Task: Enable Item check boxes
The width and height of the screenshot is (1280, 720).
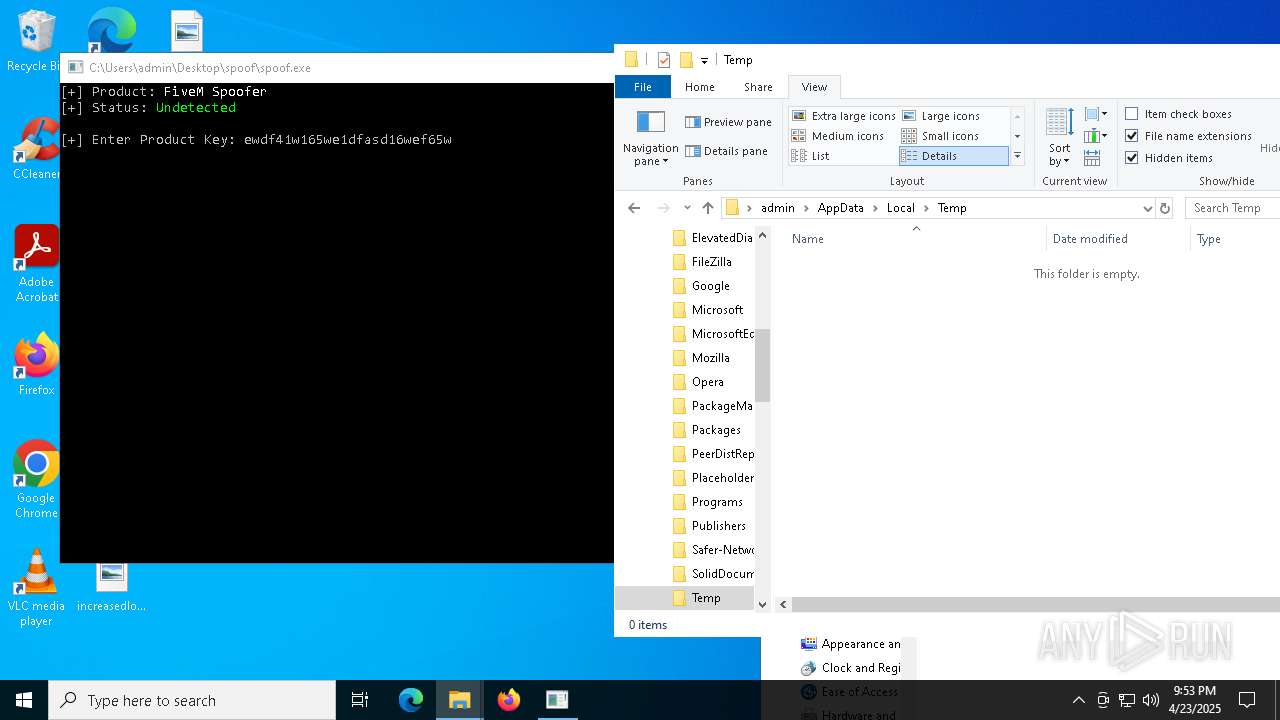Action: click(x=1178, y=114)
